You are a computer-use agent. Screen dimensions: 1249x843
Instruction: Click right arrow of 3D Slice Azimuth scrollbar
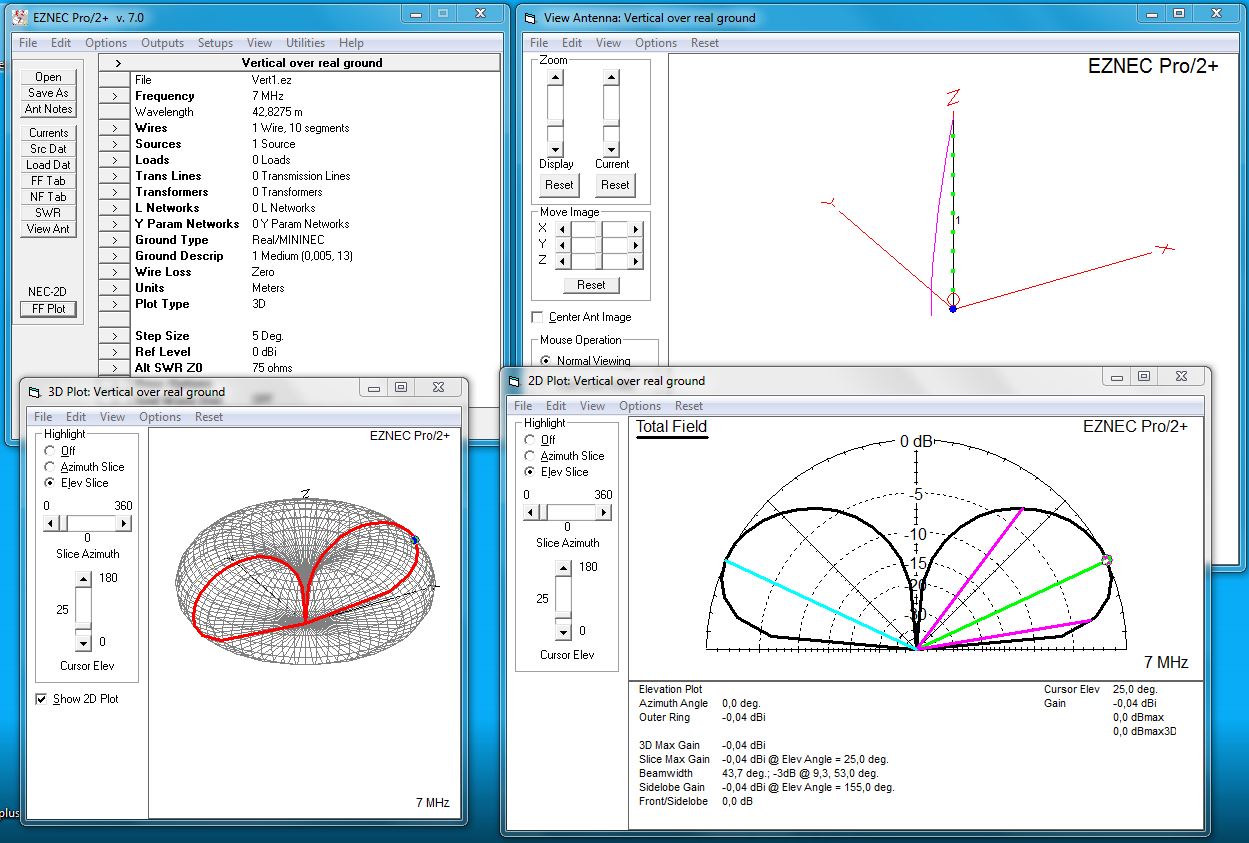tap(124, 523)
